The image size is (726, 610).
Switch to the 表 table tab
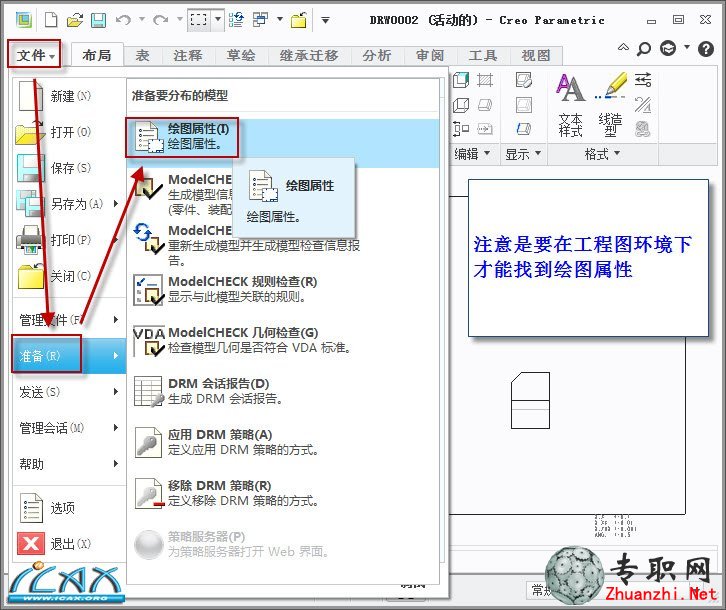(142, 56)
